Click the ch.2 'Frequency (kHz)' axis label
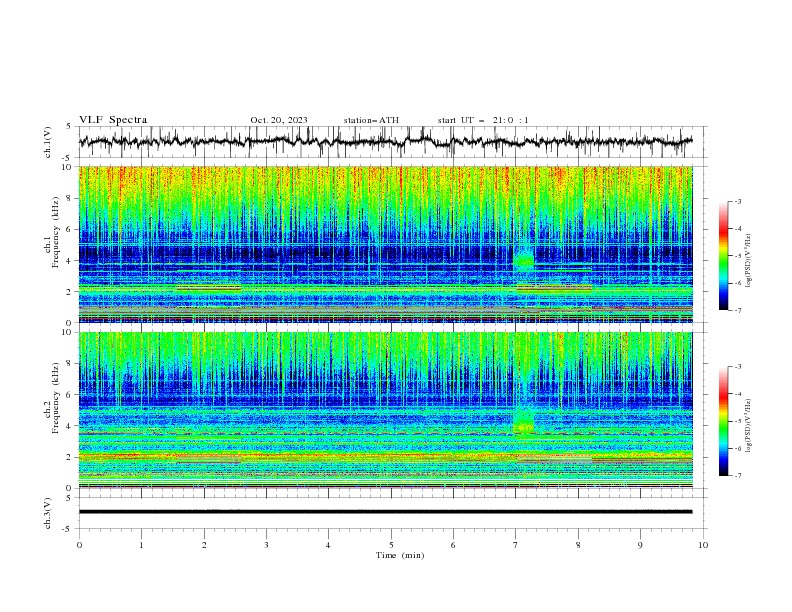The width and height of the screenshot is (792, 612). [56, 397]
